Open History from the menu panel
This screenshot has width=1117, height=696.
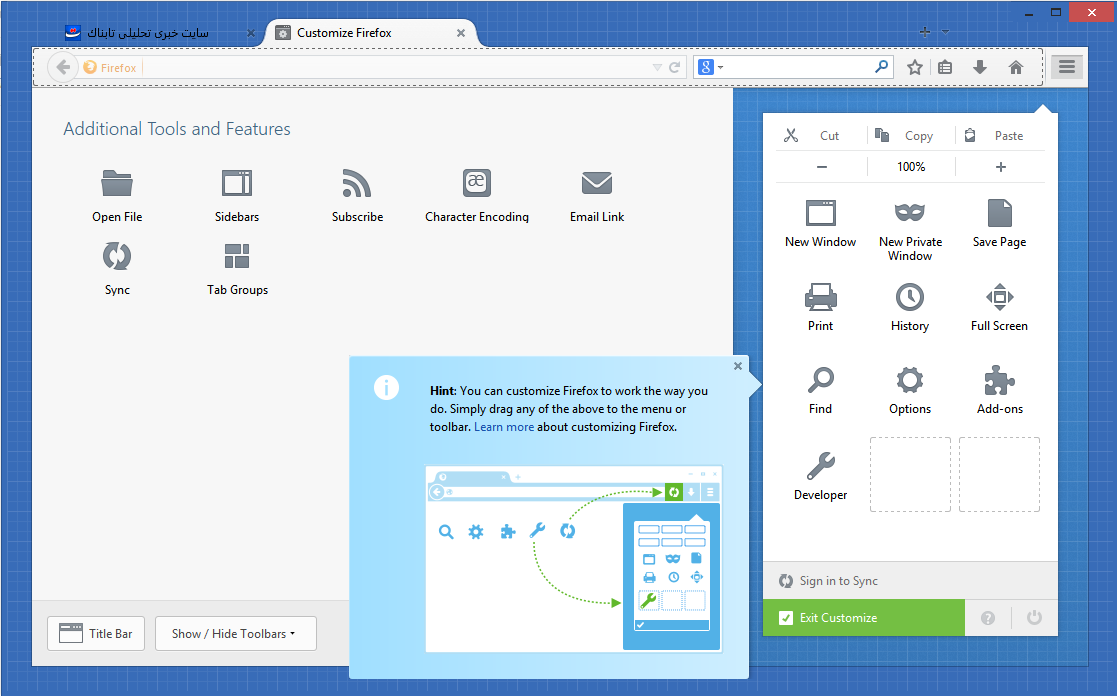[x=910, y=297]
